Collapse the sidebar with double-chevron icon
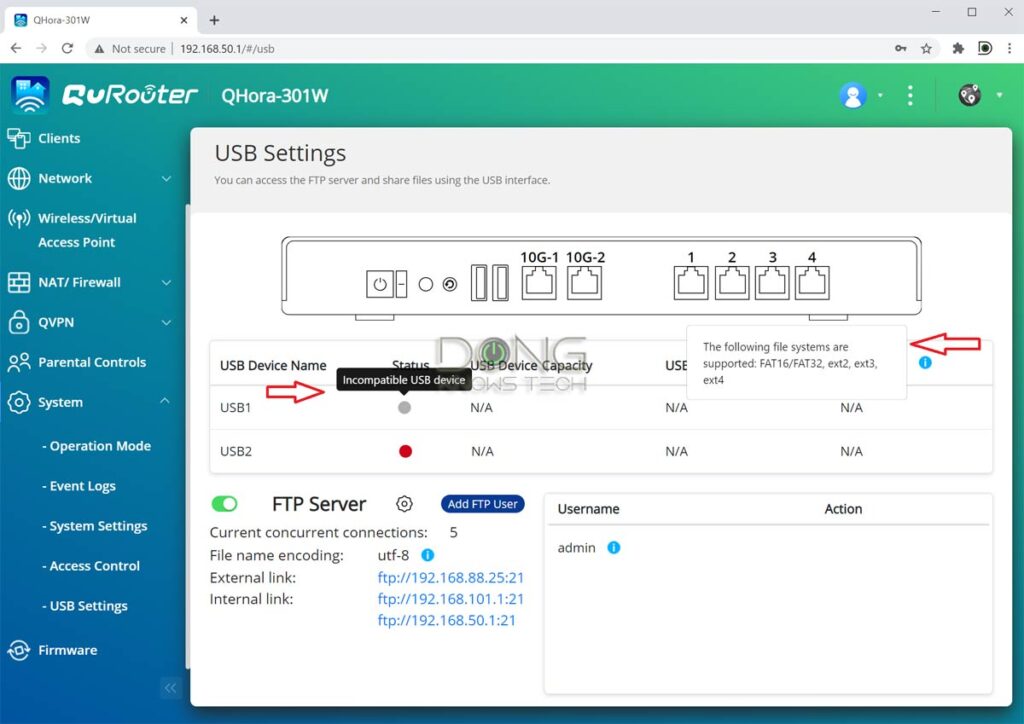 pos(170,687)
